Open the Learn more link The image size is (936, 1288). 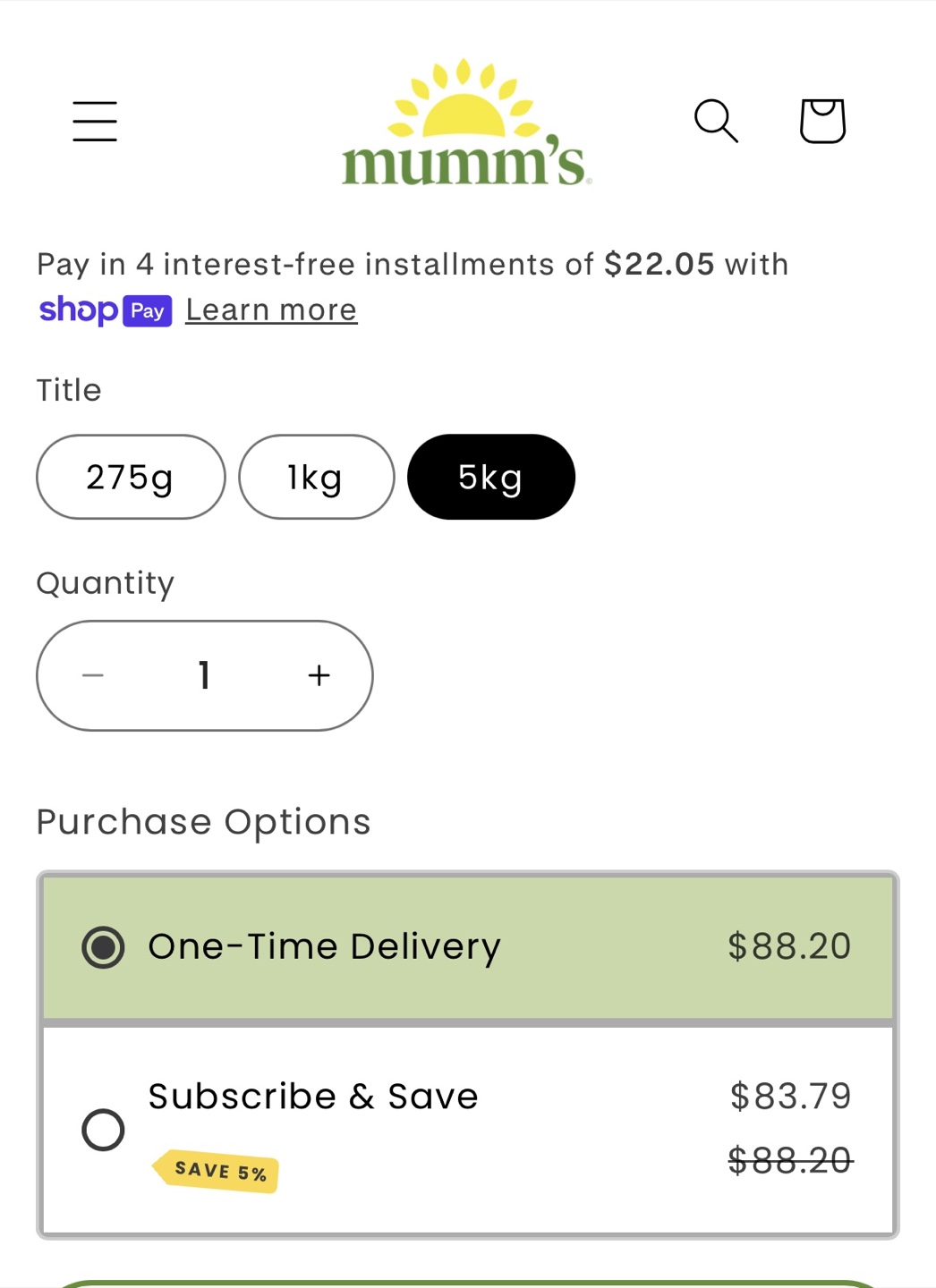271,309
